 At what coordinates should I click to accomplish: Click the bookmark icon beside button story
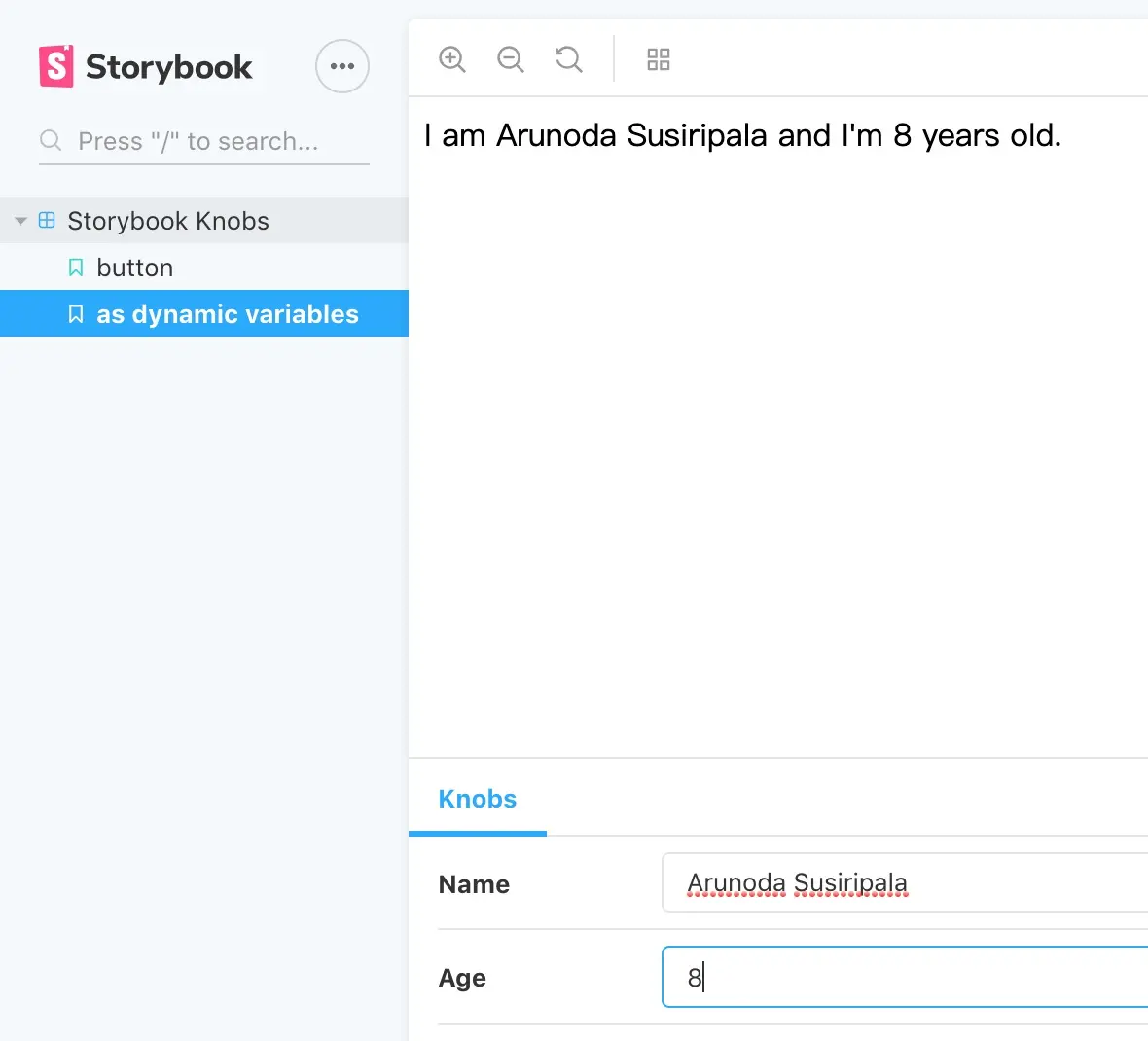76,268
